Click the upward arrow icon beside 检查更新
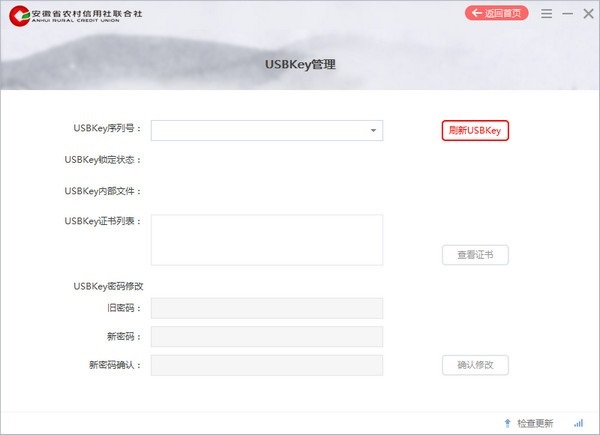 pyautogui.click(x=507, y=423)
